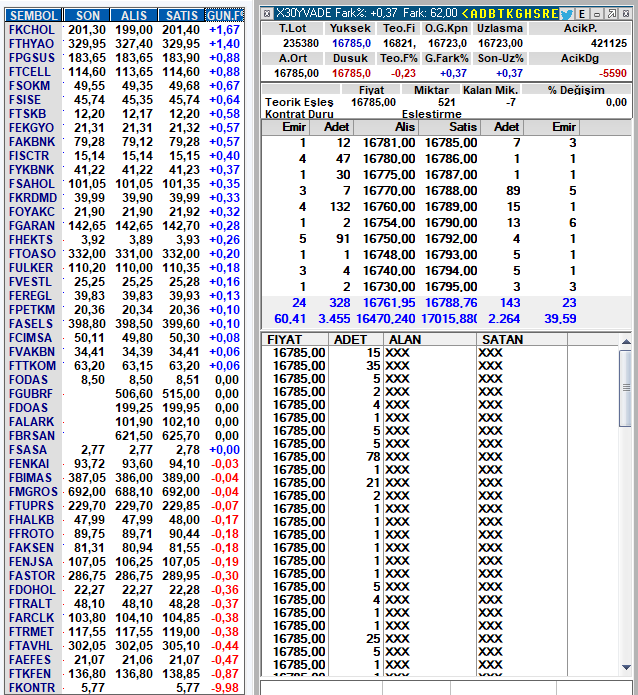
Task: Click ask price 16795,00 in order book
Action: coord(451,286)
